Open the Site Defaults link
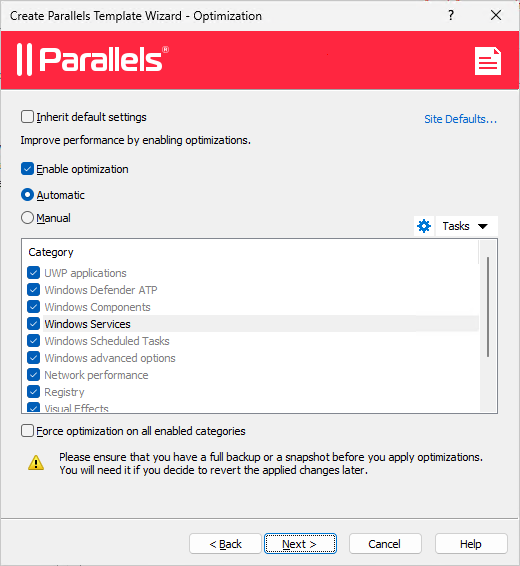This screenshot has height=566, width=520. click(x=460, y=119)
